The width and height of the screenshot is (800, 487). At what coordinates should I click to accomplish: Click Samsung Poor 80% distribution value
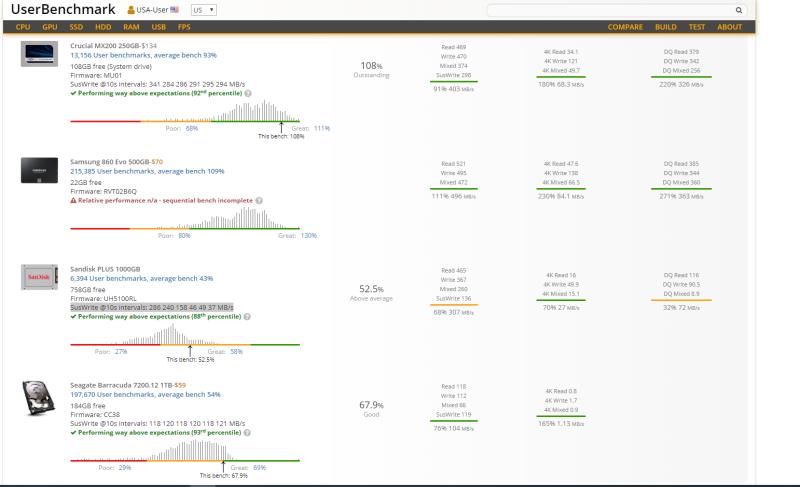point(184,236)
